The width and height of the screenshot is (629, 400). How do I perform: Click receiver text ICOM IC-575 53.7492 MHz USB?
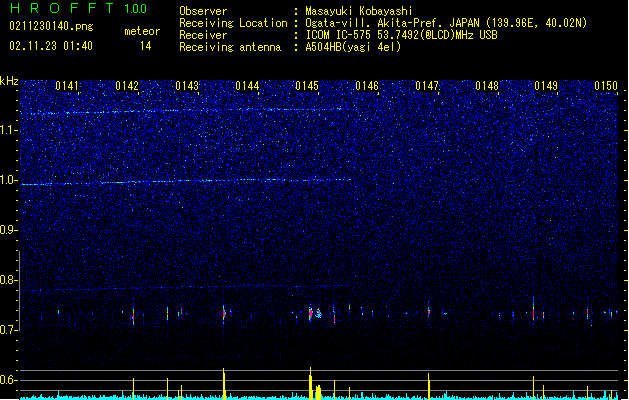pyautogui.click(x=401, y=35)
